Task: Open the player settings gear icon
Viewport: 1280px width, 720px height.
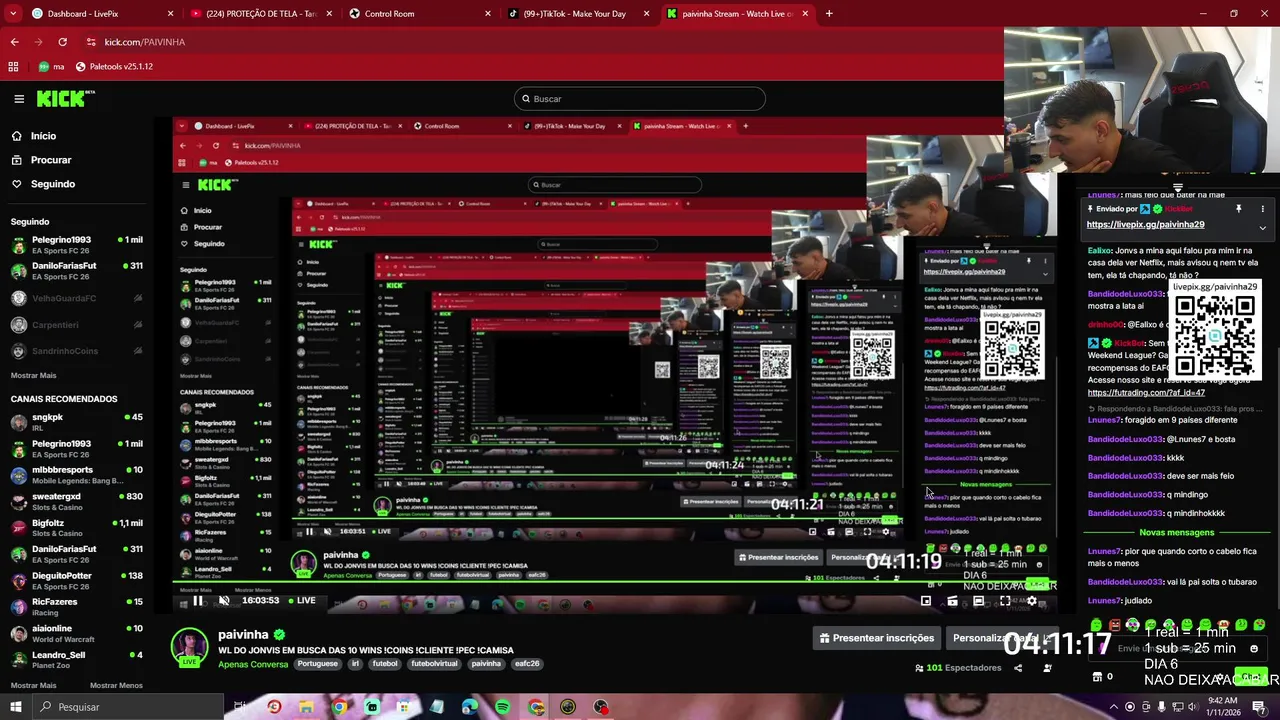Action: [1032, 601]
